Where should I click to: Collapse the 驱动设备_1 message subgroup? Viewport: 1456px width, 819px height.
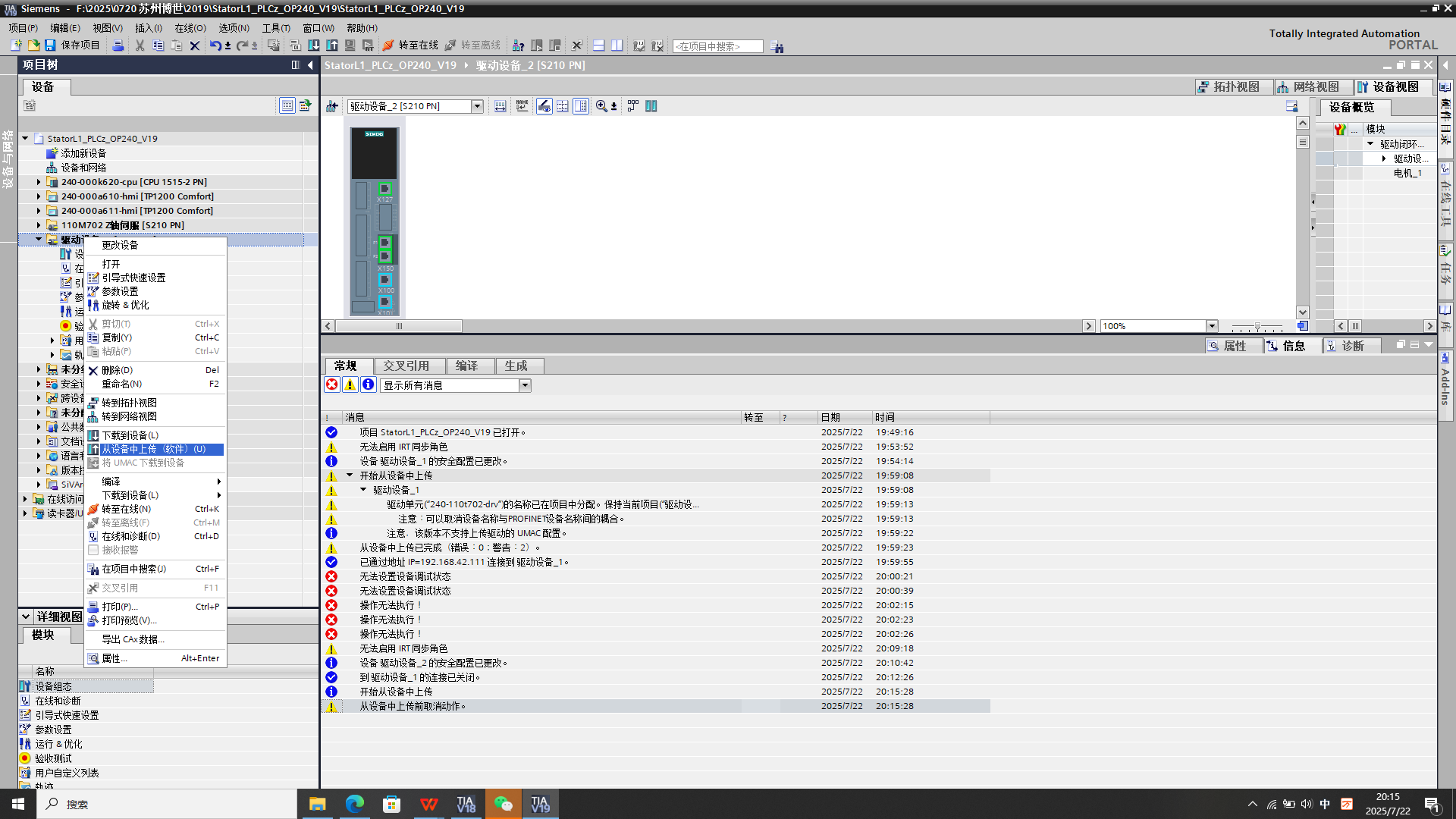(363, 490)
